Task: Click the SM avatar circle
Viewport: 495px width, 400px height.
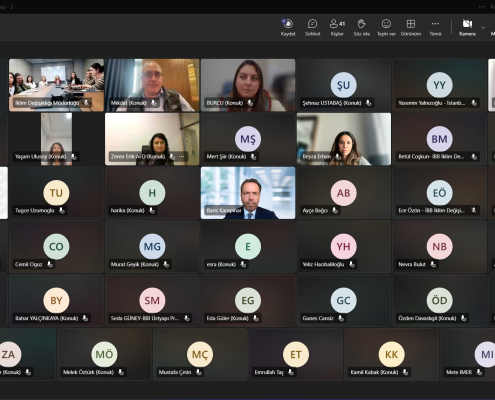Action: [x=152, y=300]
